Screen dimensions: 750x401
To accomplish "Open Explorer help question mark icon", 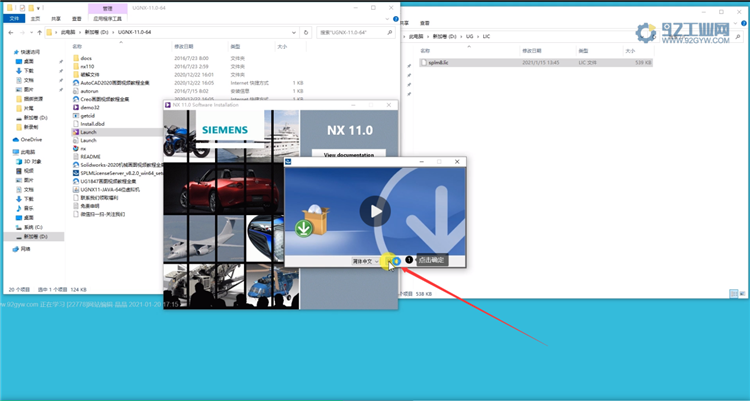I will 396,19.
